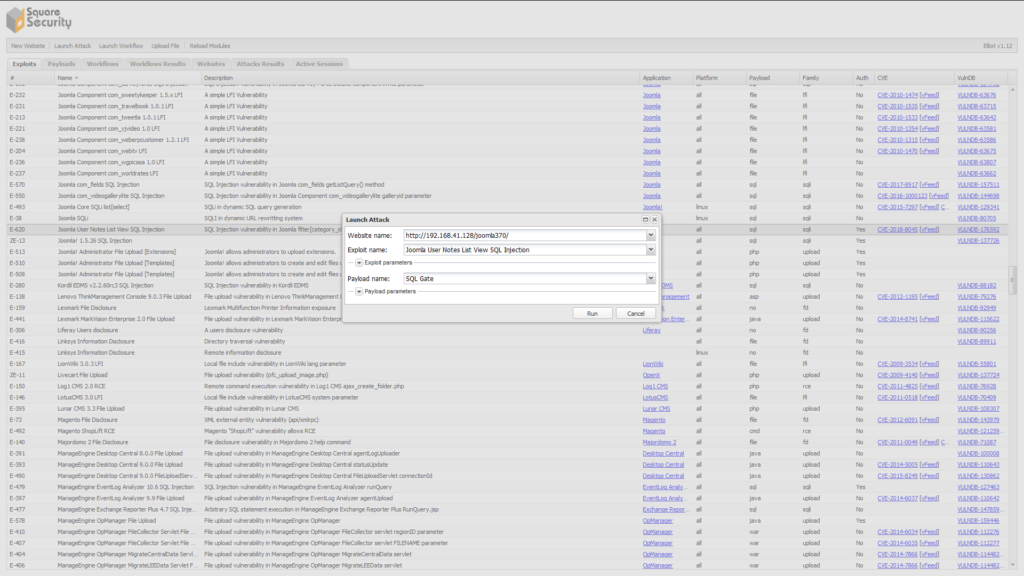1024x576 pixels.
Task: Open the Attacks Results tab
Action: tap(260, 64)
